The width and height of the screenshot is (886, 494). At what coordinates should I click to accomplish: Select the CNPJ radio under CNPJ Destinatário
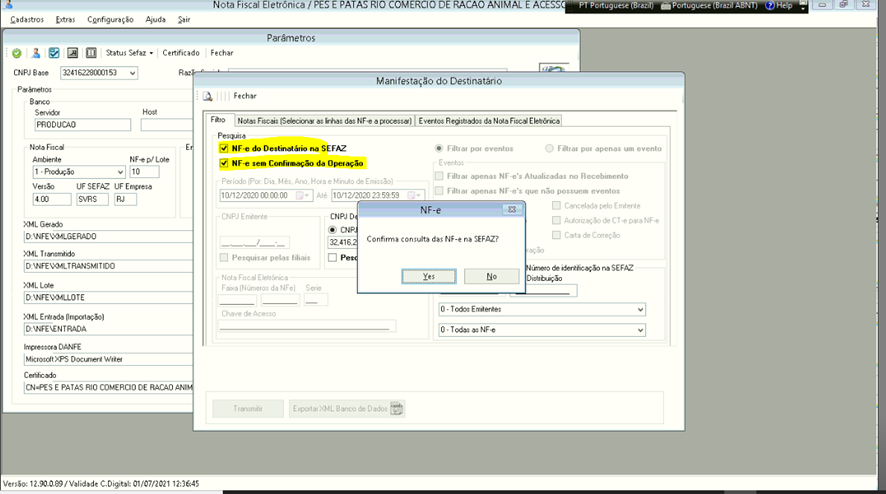coord(332,230)
